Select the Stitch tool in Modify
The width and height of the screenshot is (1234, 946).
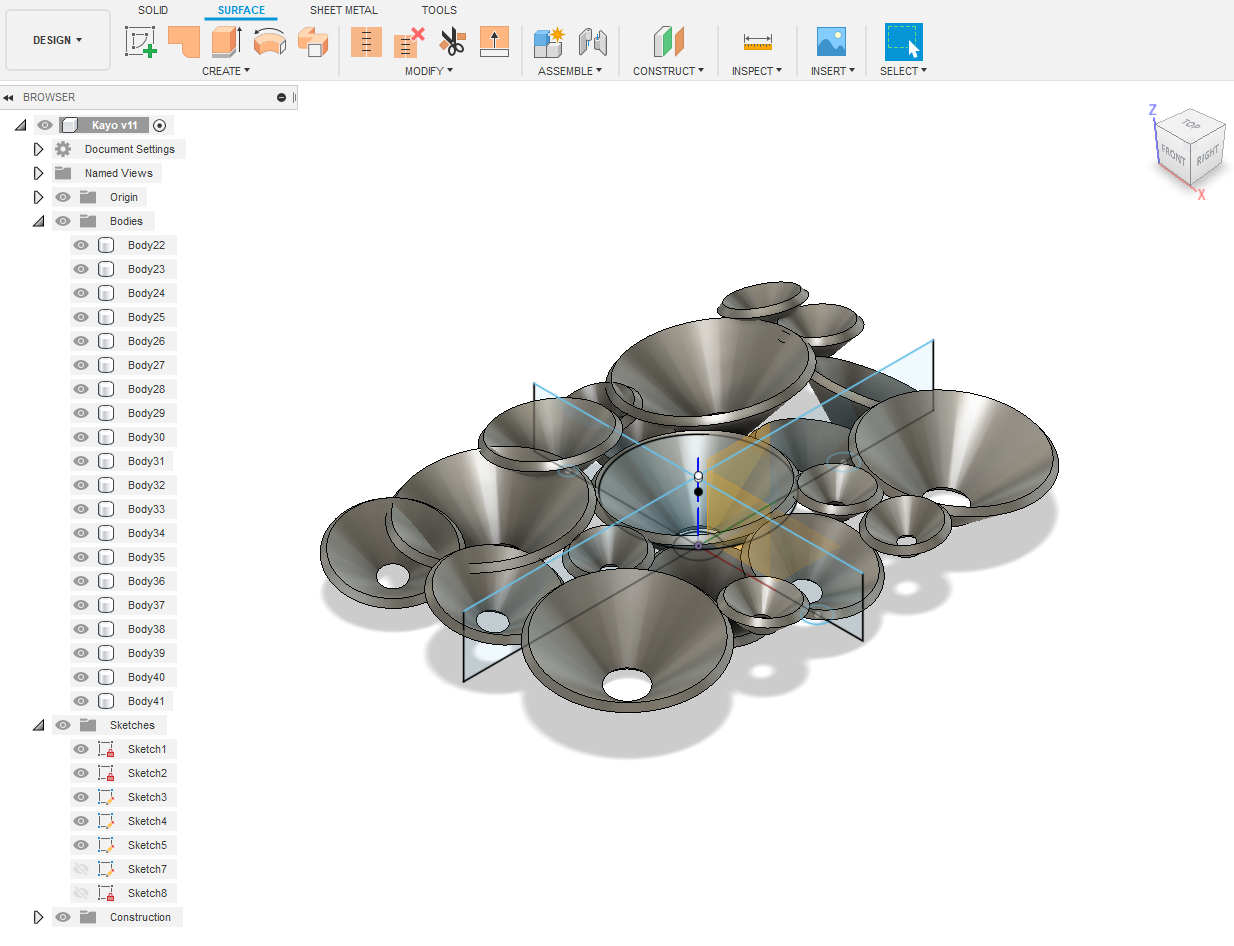click(366, 41)
